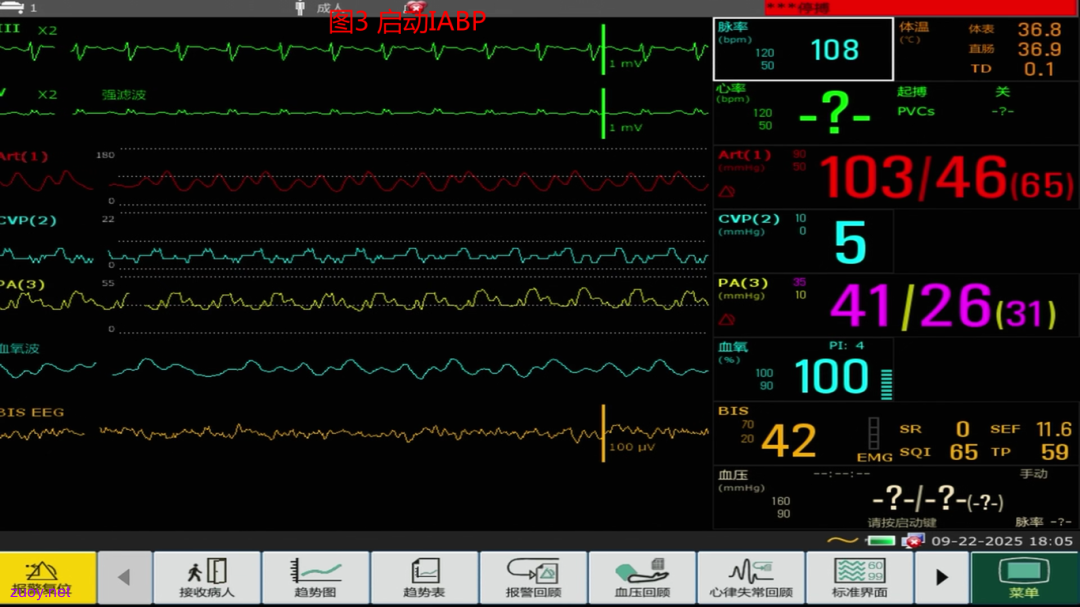The image size is (1080, 607).
Task: Open the CVP(2) value 5 parameter
Action: 803,241
